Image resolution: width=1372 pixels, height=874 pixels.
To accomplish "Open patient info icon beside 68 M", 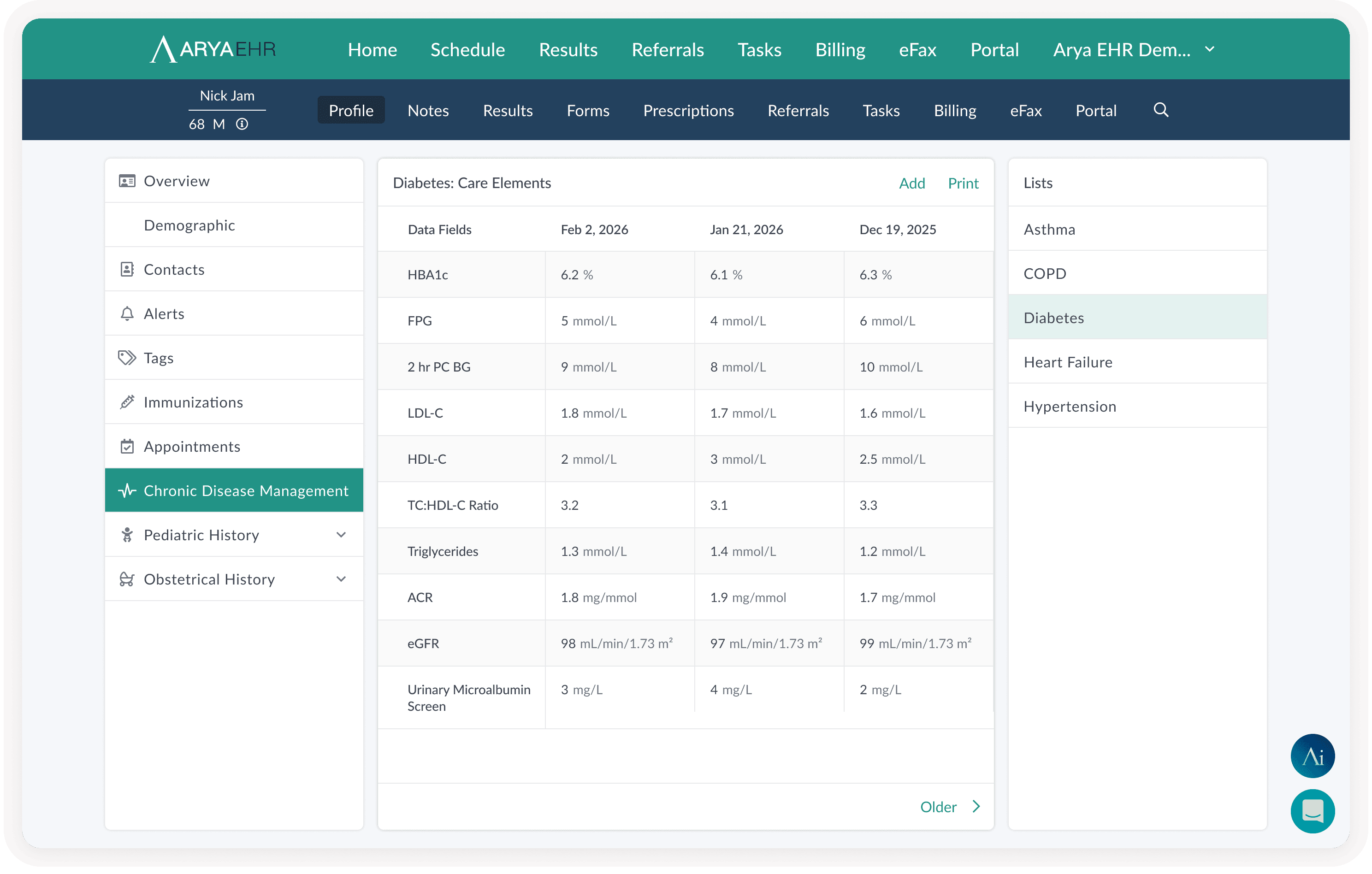I will tap(242, 124).
